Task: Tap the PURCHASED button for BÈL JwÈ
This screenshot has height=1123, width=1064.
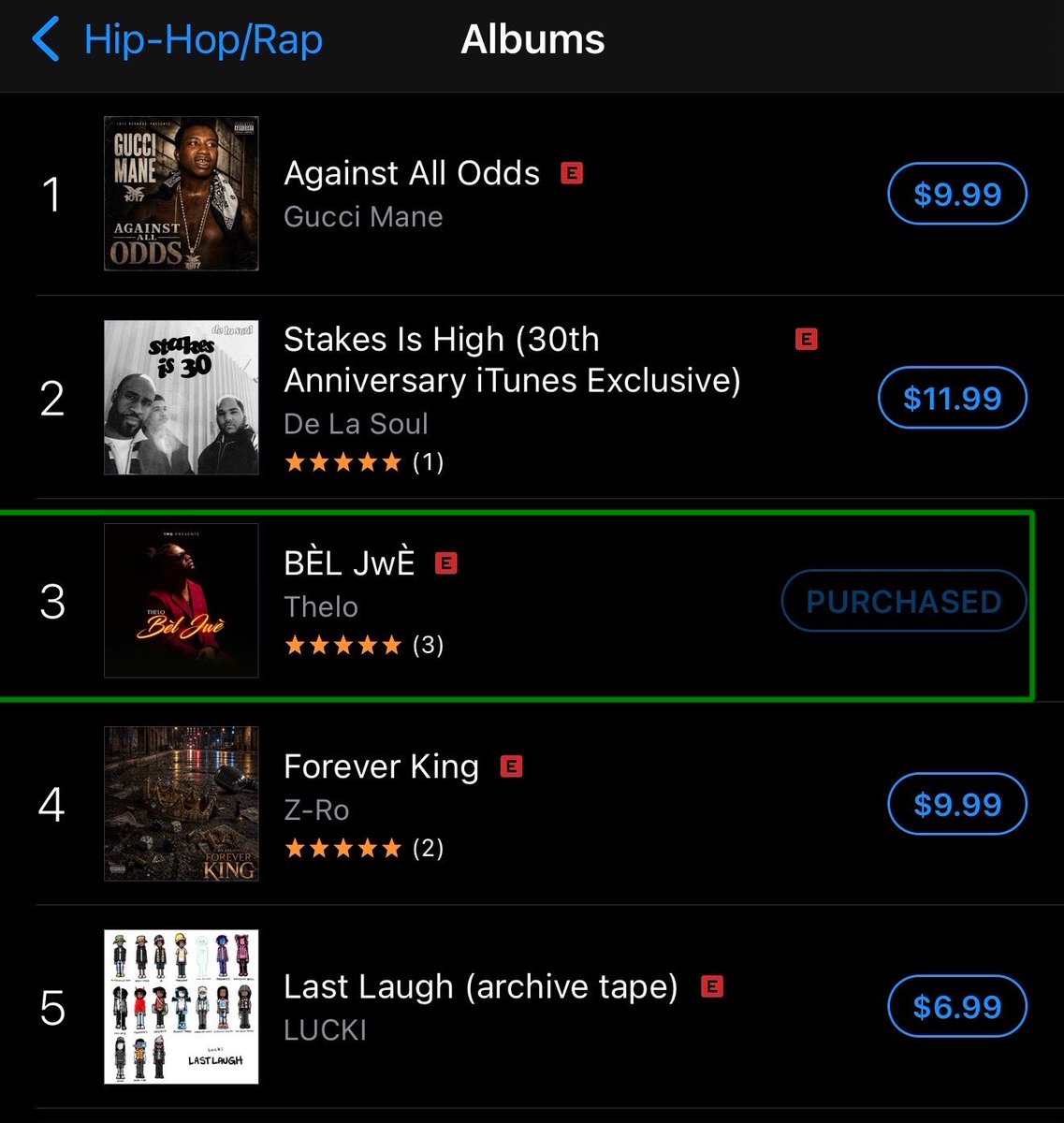Action: 904,602
